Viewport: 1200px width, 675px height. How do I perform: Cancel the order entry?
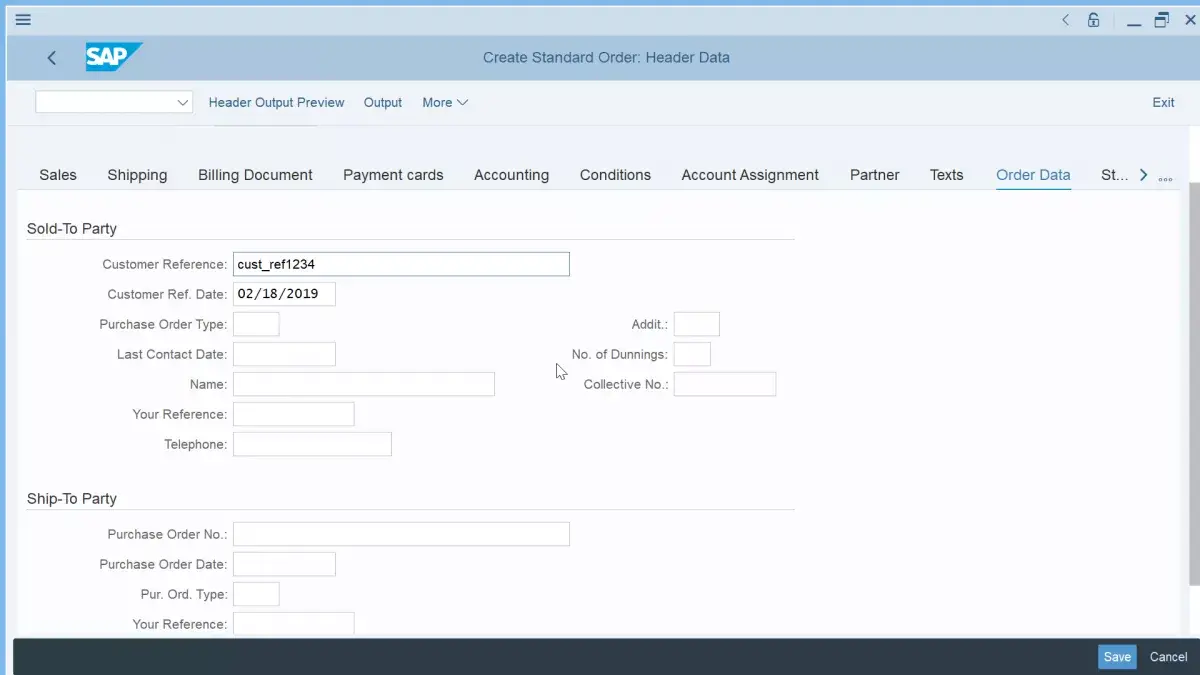pyautogui.click(x=1168, y=657)
